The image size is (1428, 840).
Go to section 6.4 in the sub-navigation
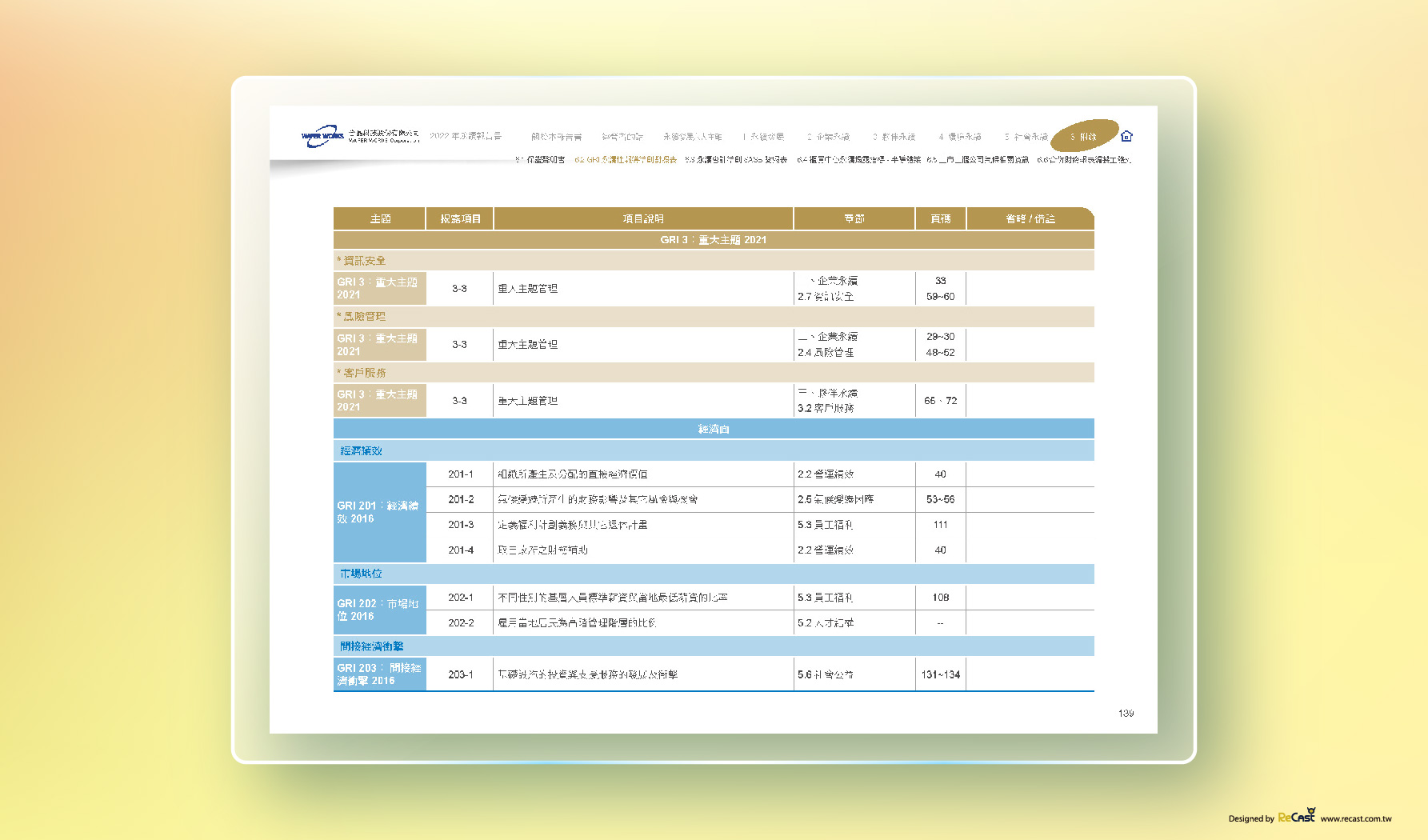(858, 160)
